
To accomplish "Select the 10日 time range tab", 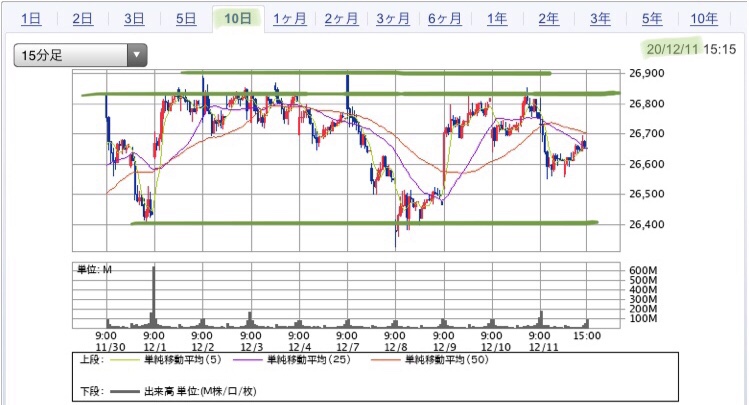I will [x=238, y=19].
